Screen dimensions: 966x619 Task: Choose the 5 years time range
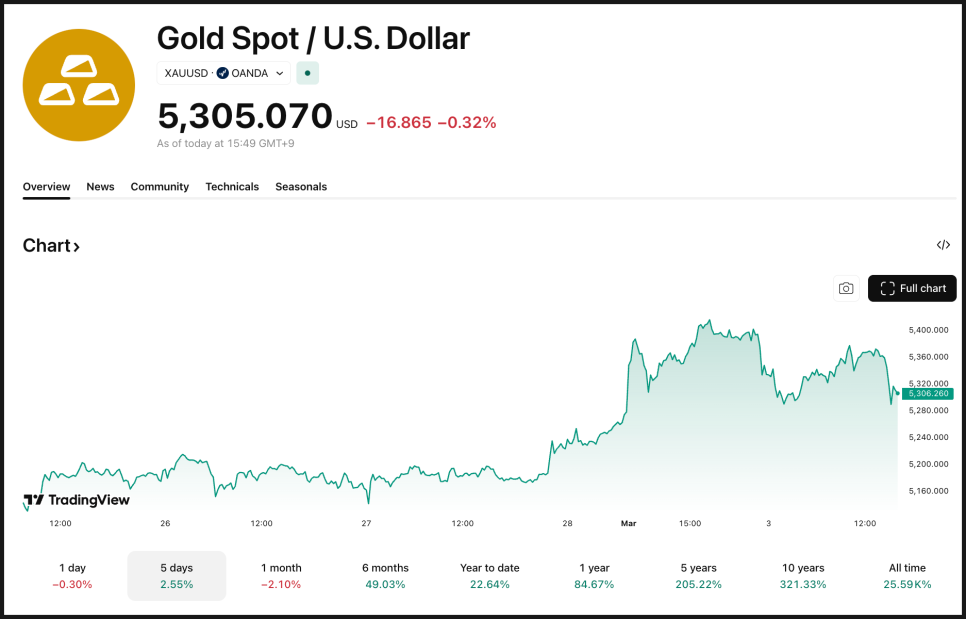pyautogui.click(x=698, y=575)
